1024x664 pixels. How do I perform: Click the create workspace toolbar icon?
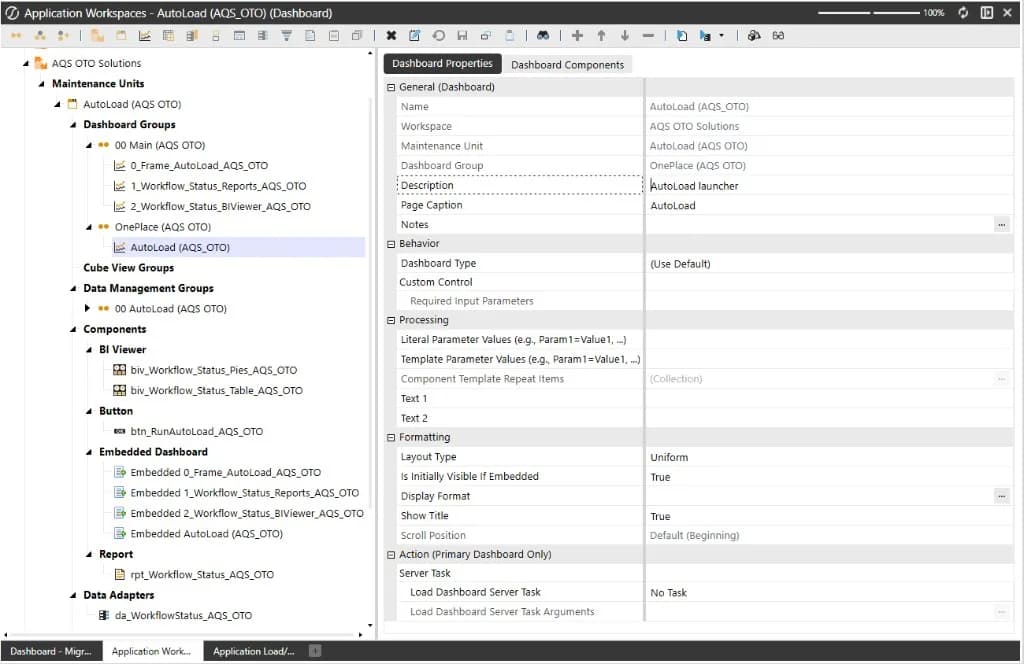tap(97, 36)
